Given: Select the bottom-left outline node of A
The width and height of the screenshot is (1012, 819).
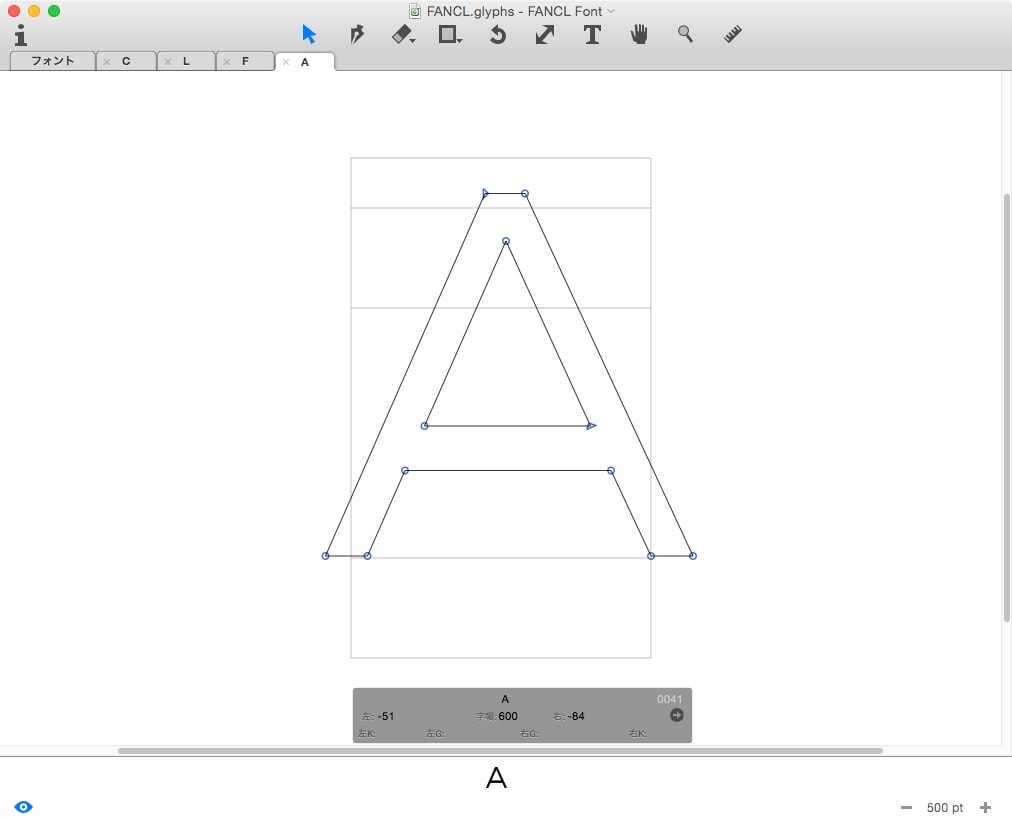Looking at the screenshot, I should [x=325, y=556].
